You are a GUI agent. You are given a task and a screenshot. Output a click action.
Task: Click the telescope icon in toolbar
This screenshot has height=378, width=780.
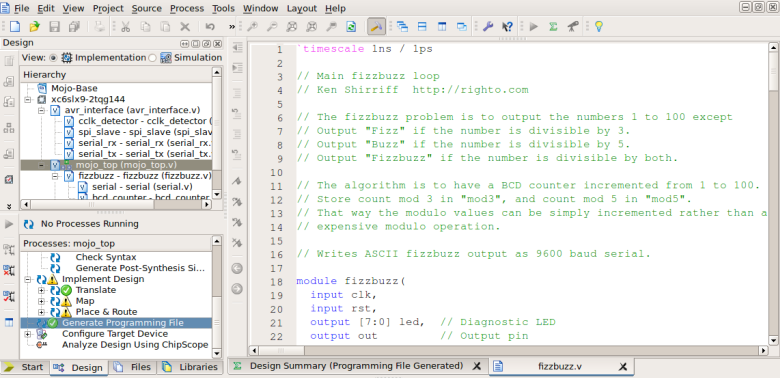tap(573, 26)
